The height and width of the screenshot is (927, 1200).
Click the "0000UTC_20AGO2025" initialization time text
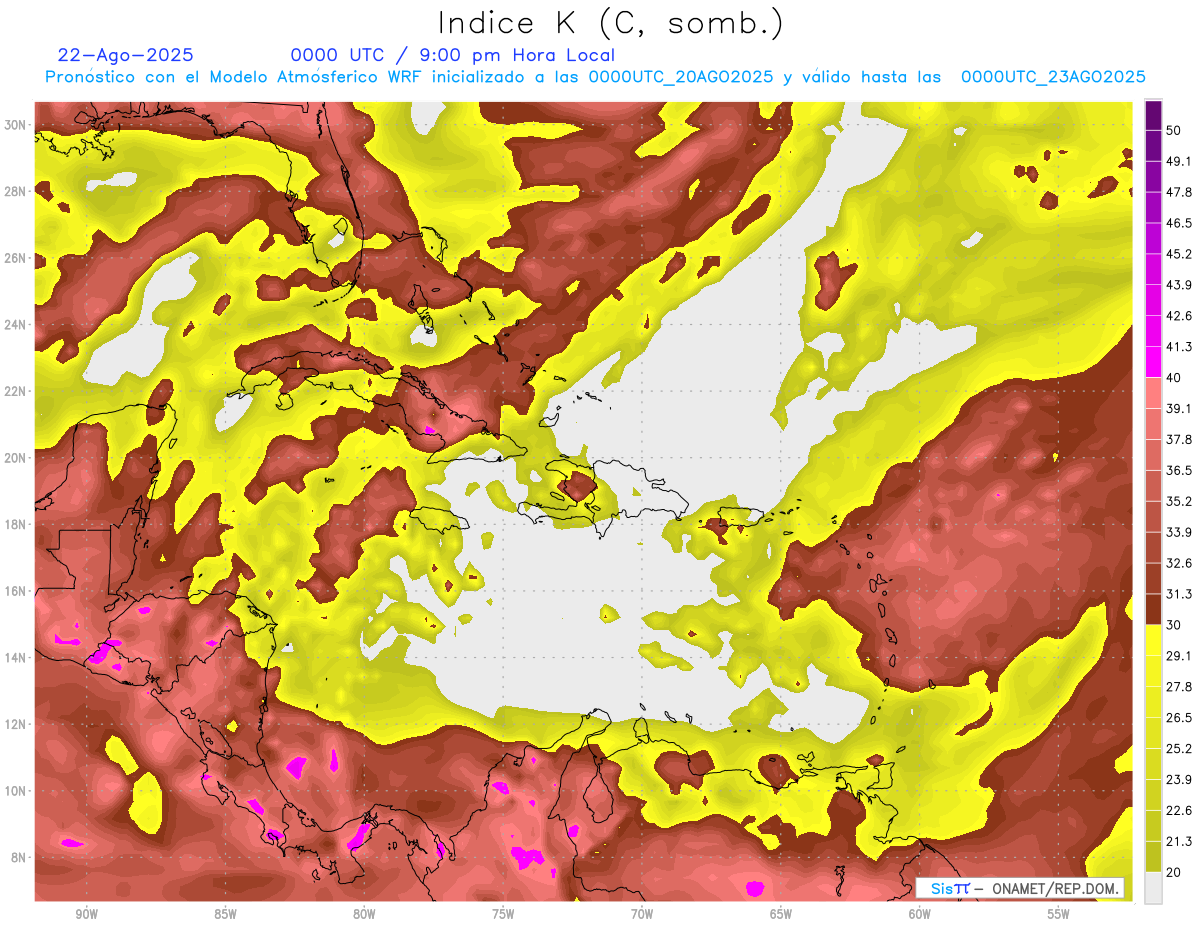[681, 77]
